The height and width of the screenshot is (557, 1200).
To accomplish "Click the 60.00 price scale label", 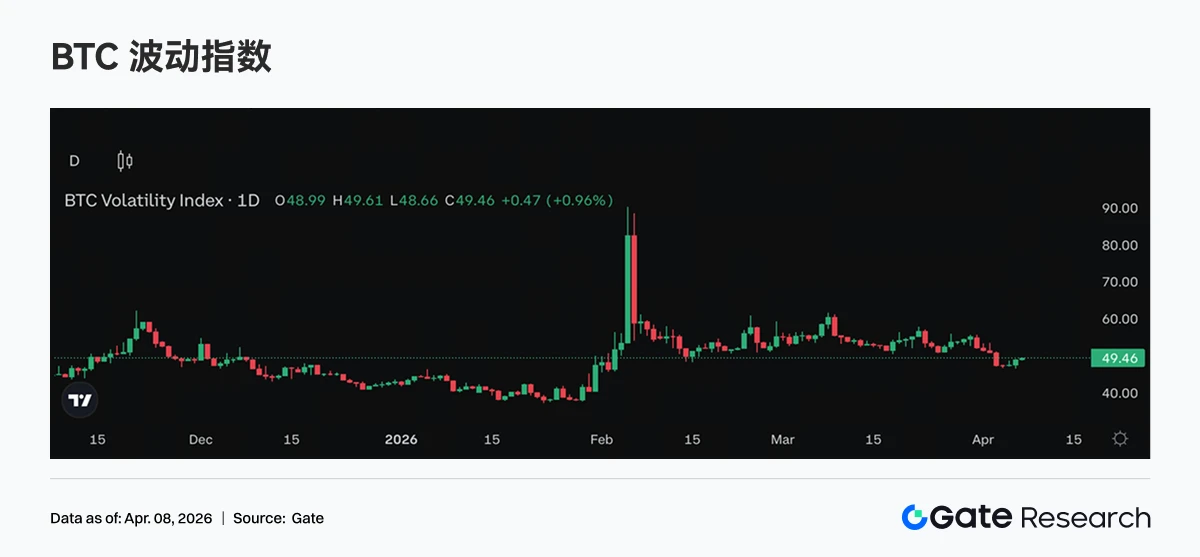I will pyautogui.click(x=1117, y=319).
